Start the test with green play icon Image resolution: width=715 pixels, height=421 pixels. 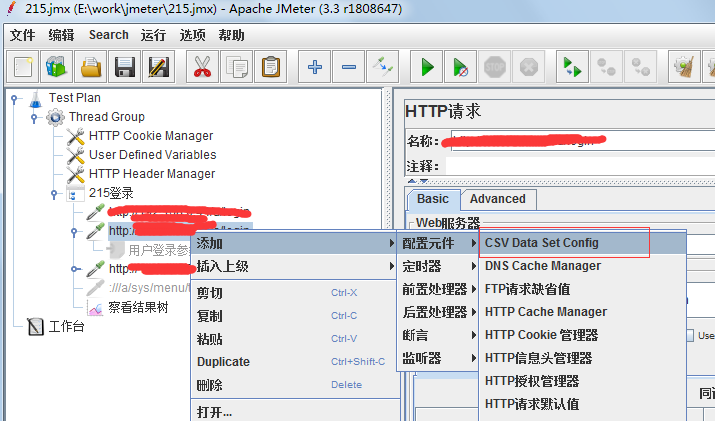pos(427,68)
